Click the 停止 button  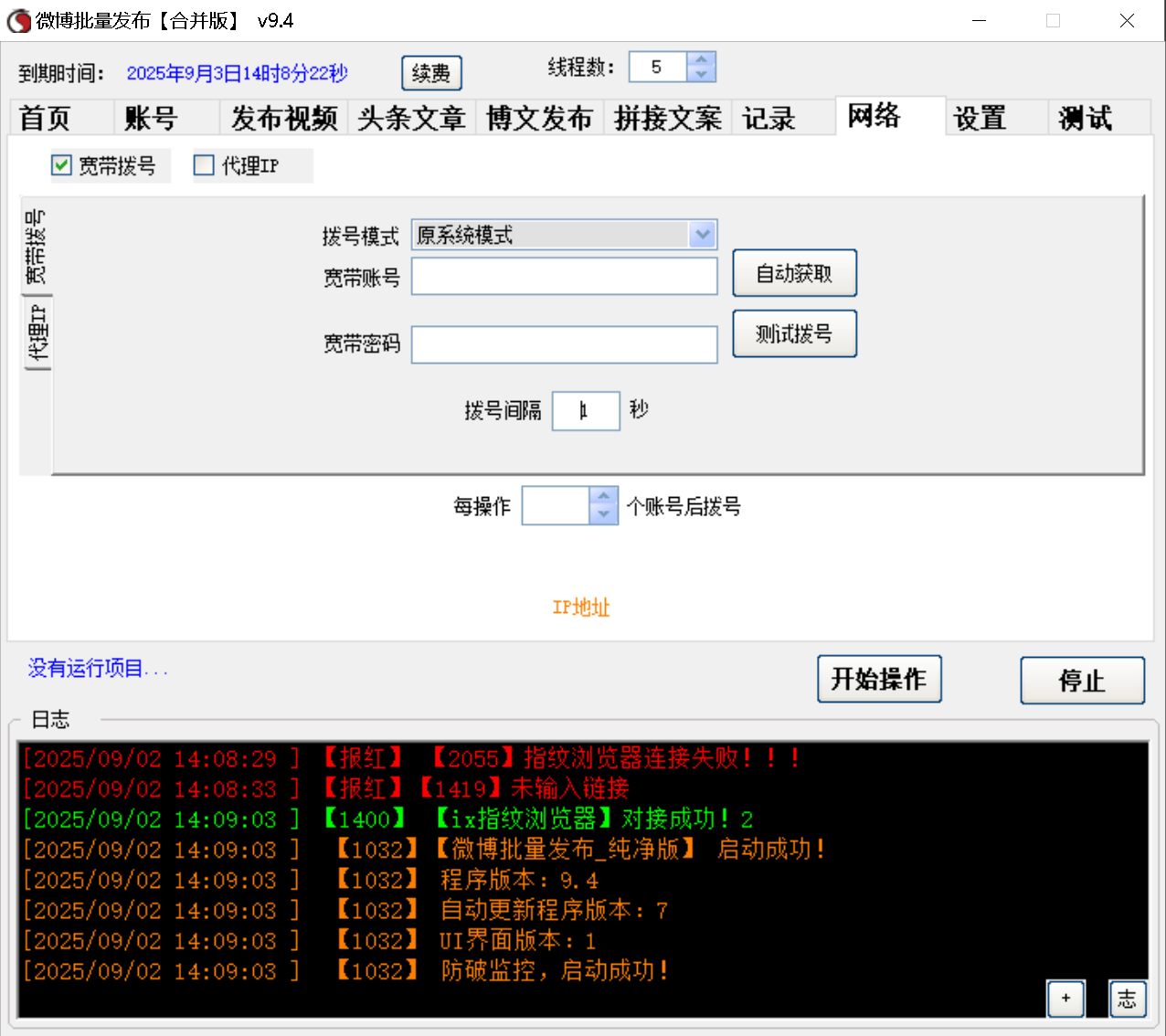click(1082, 680)
